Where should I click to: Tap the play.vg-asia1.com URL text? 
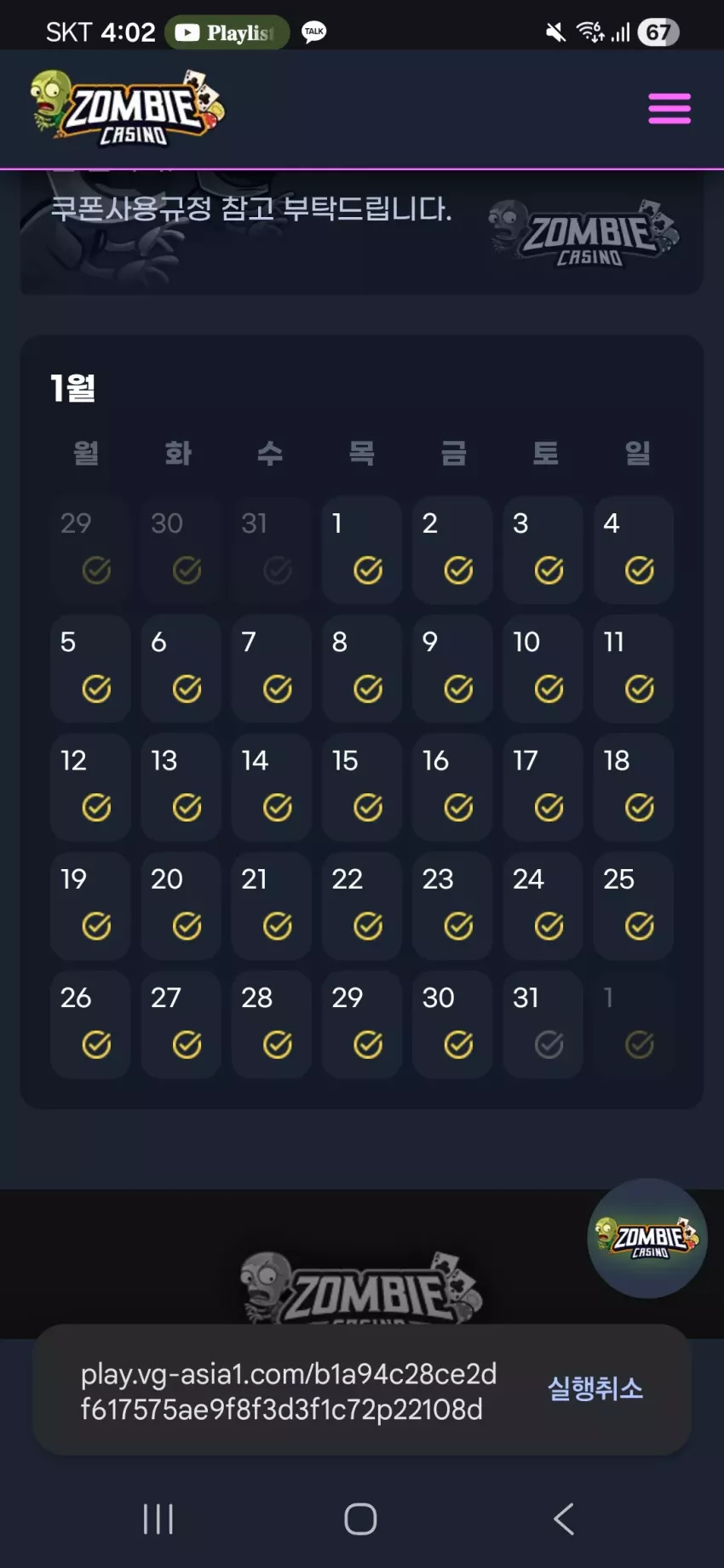(289, 1391)
